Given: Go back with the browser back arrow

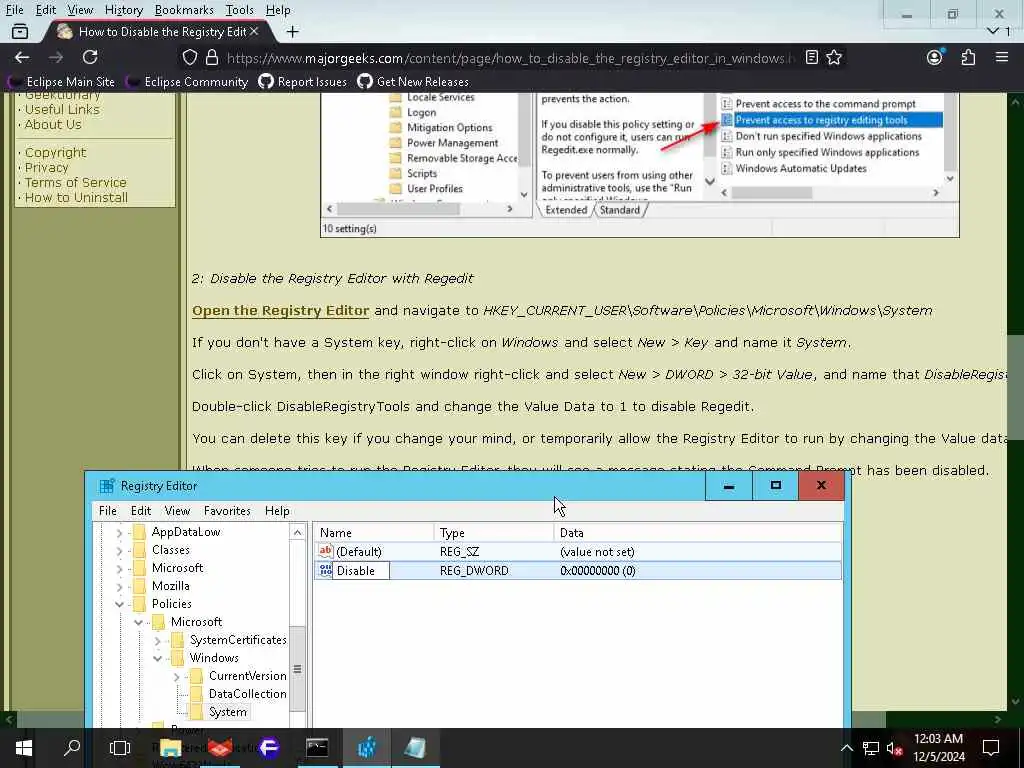Looking at the screenshot, I should click(22, 57).
